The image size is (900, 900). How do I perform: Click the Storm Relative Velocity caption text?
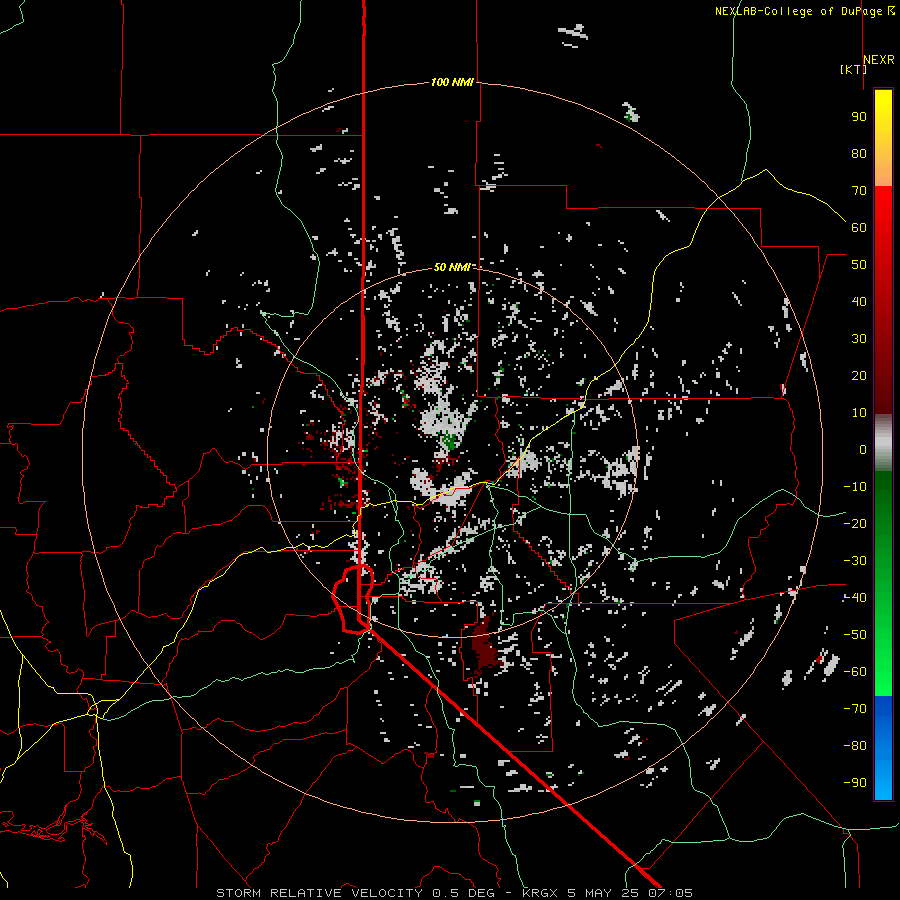pos(454,893)
